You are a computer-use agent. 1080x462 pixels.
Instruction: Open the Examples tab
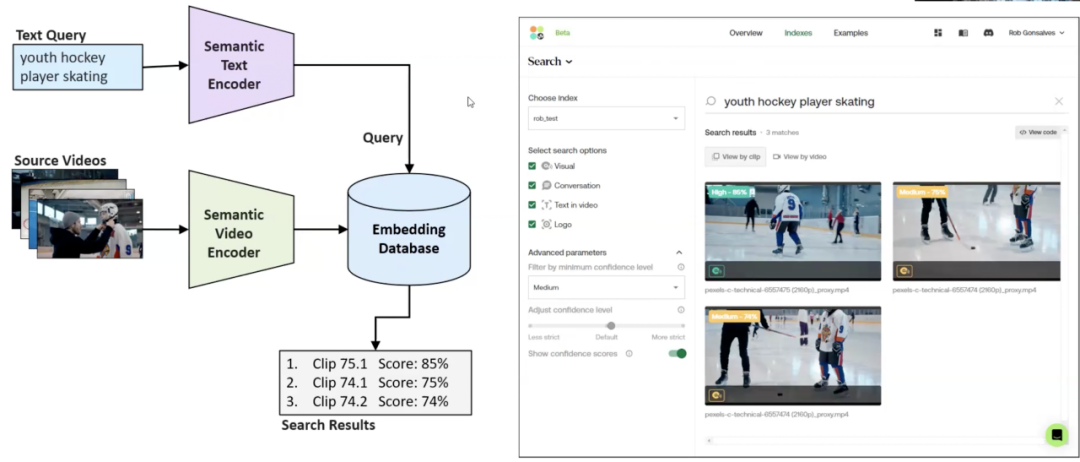[851, 33]
